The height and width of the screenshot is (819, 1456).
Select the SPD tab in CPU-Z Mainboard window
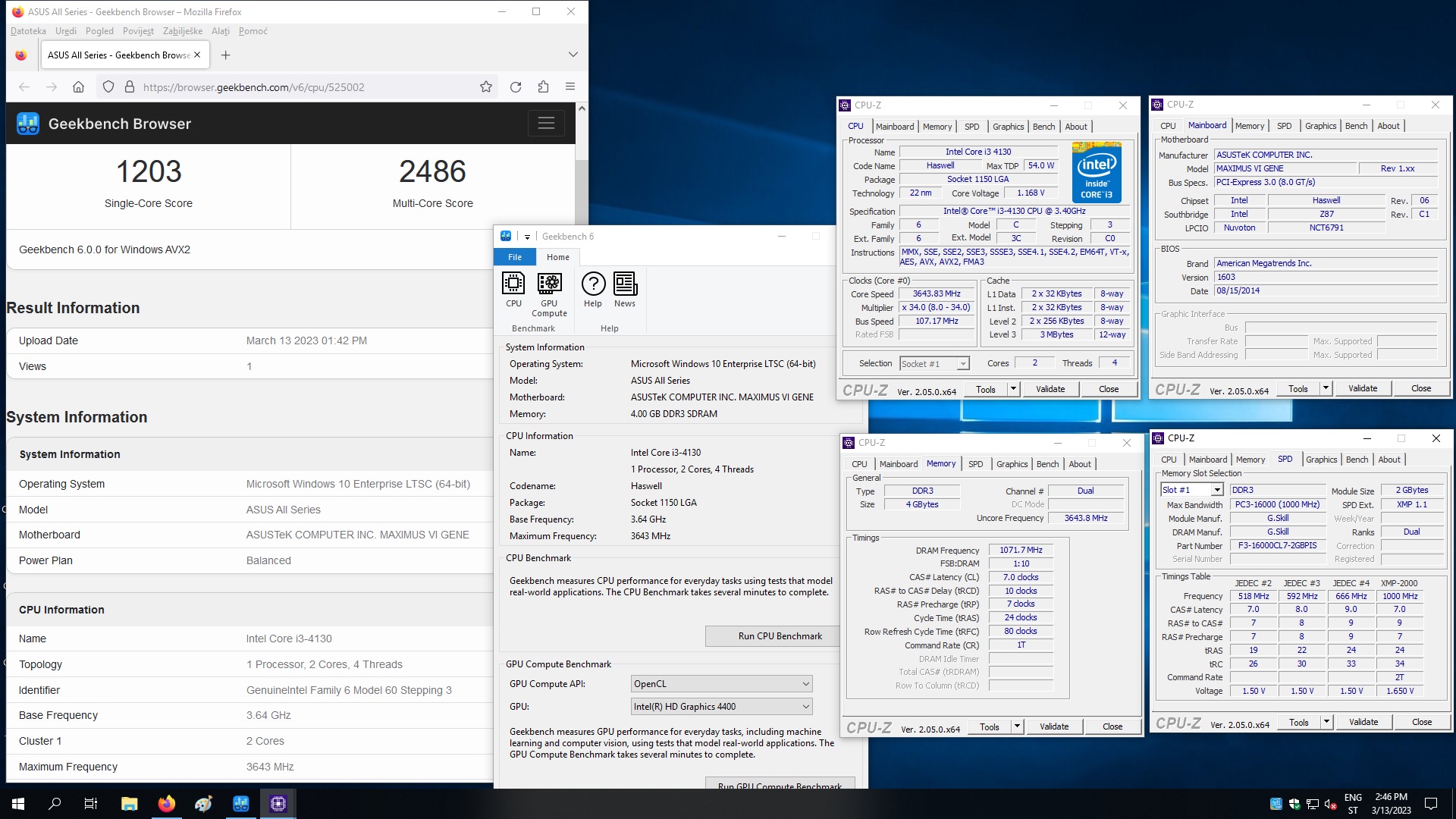click(x=1285, y=126)
